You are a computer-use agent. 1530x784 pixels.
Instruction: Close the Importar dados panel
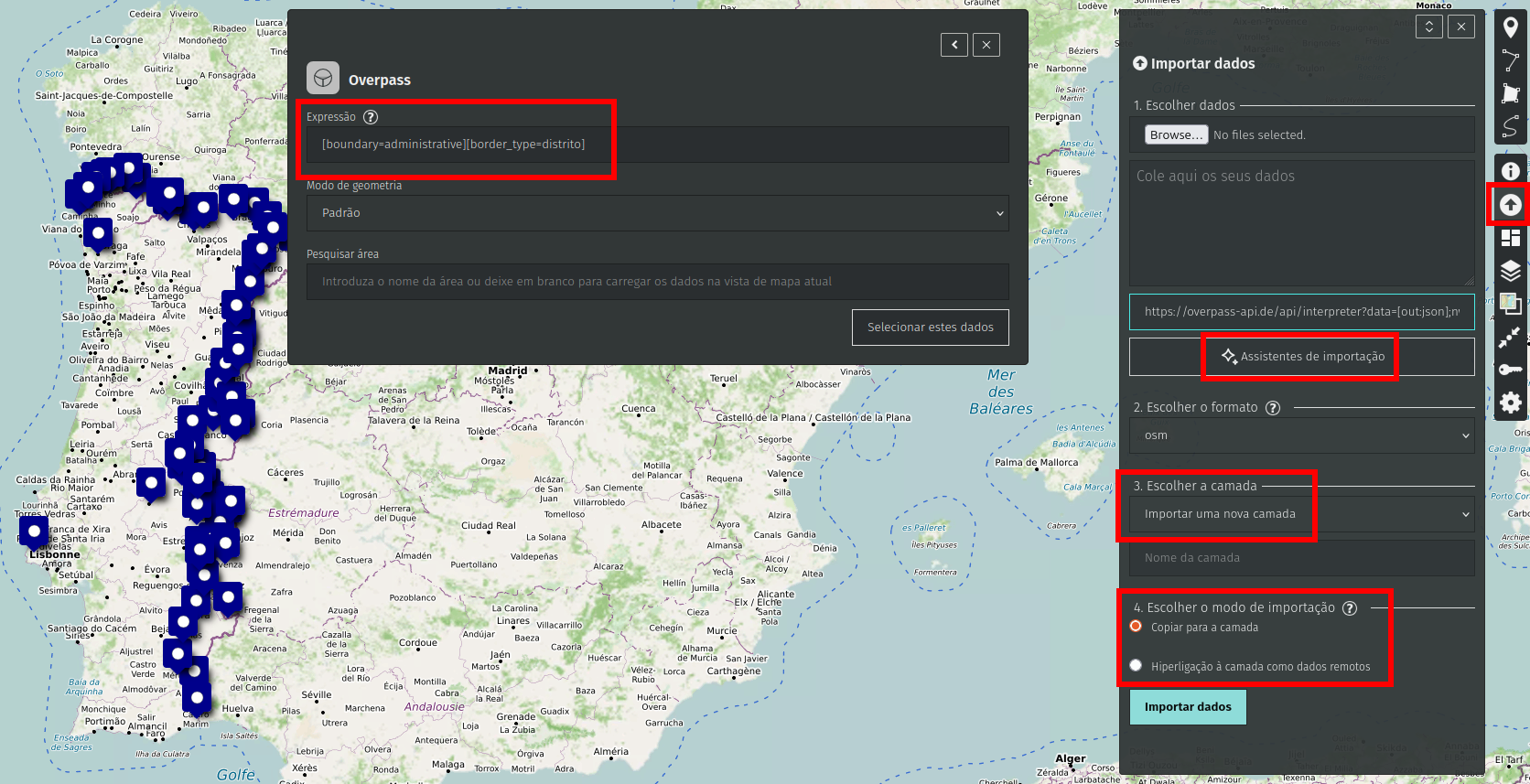coord(1461,27)
